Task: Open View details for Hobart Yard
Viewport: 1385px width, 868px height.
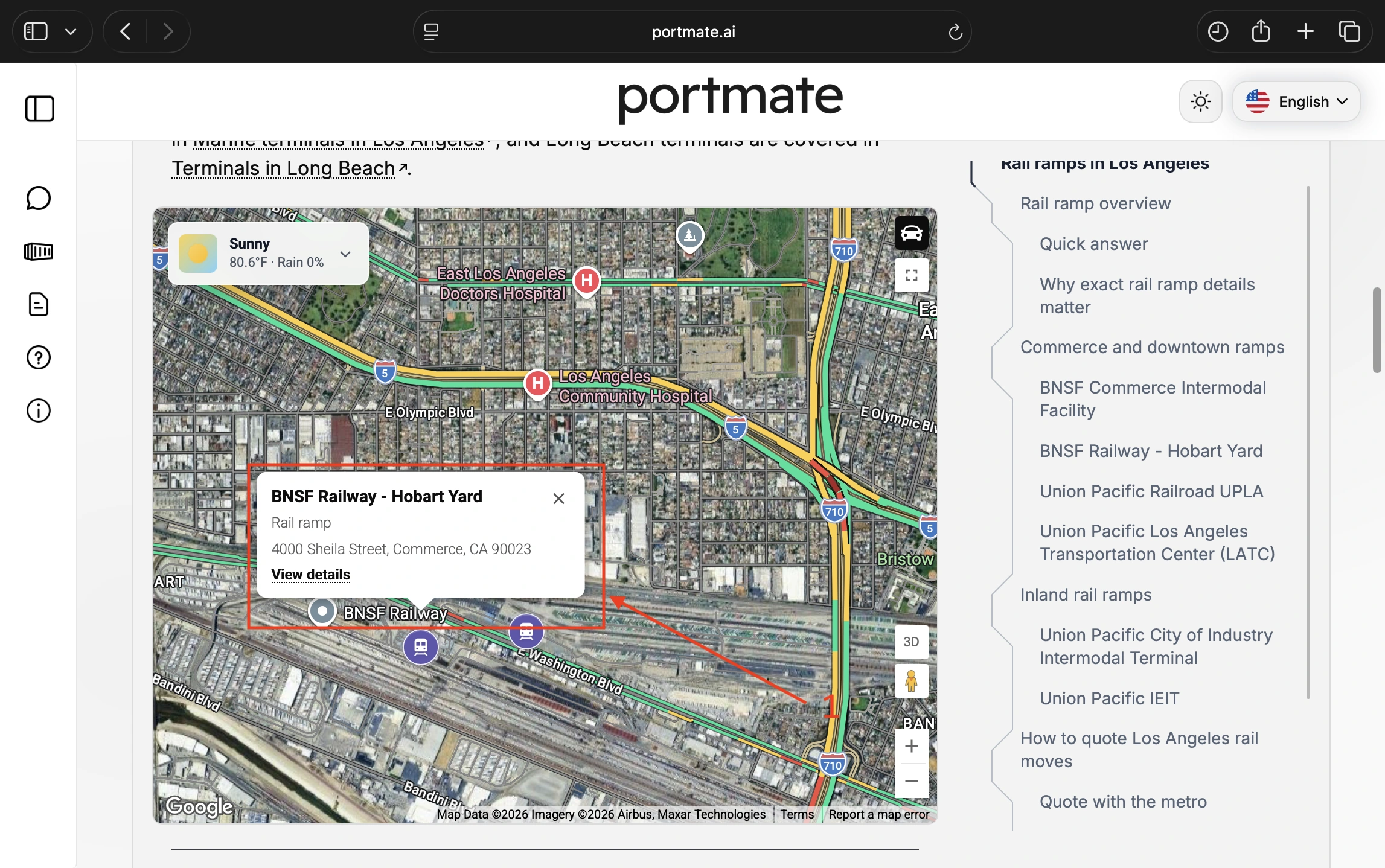Action: [x=310, y=574]
